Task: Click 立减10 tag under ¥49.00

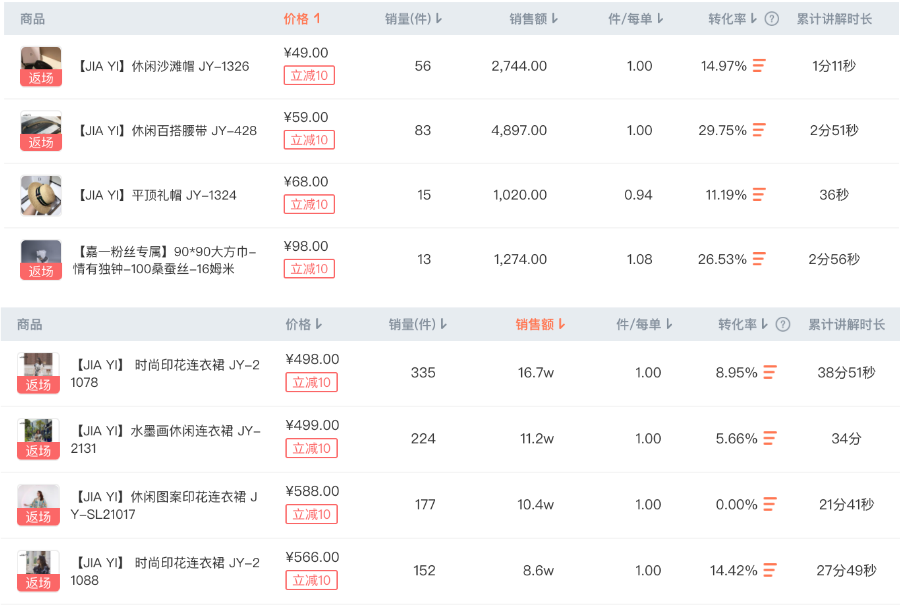Action: click(309, 76)
